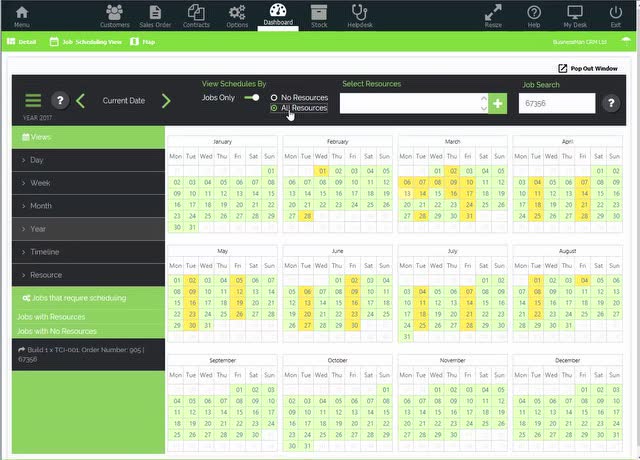
Task: Open the Menu home icon
Action: click(x=22, y=16)
